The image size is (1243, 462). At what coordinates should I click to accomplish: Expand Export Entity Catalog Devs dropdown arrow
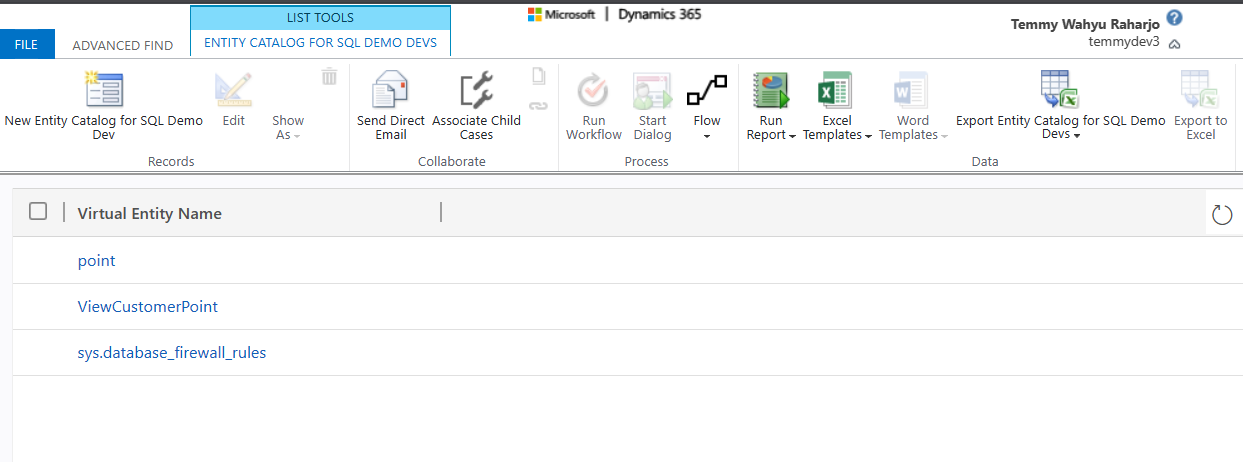[1077, 136]
